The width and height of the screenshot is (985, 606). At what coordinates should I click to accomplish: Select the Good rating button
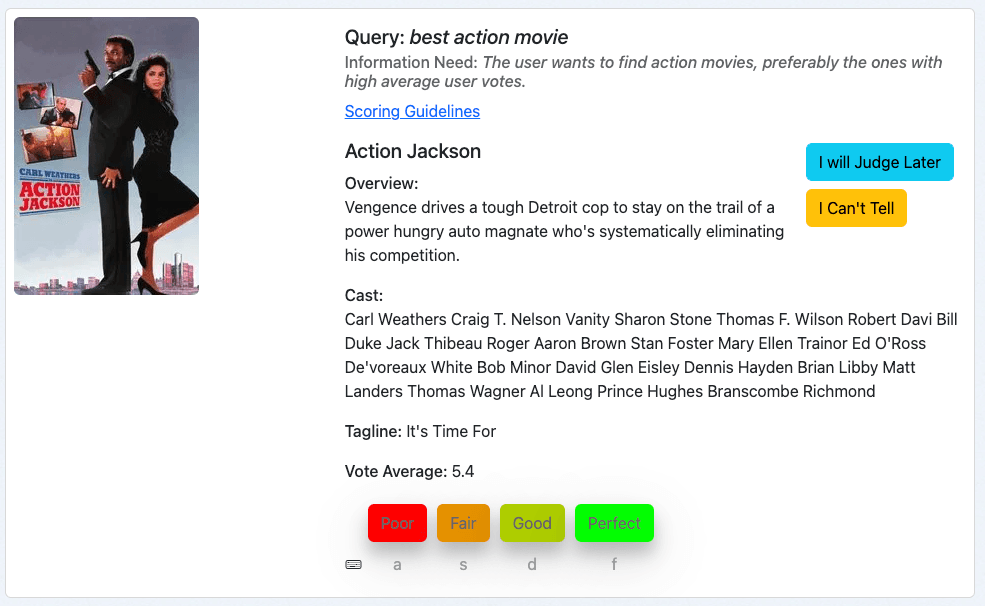coord(532,523)
